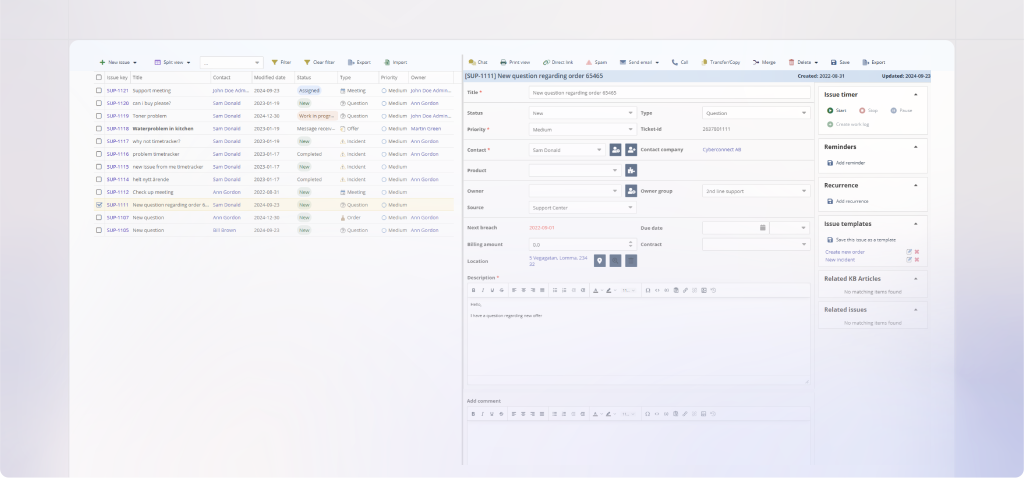The width and height of the screenshot is (1024, 478).
Task: Open the SUP-1118 issue key link
Action: (118, 129)
